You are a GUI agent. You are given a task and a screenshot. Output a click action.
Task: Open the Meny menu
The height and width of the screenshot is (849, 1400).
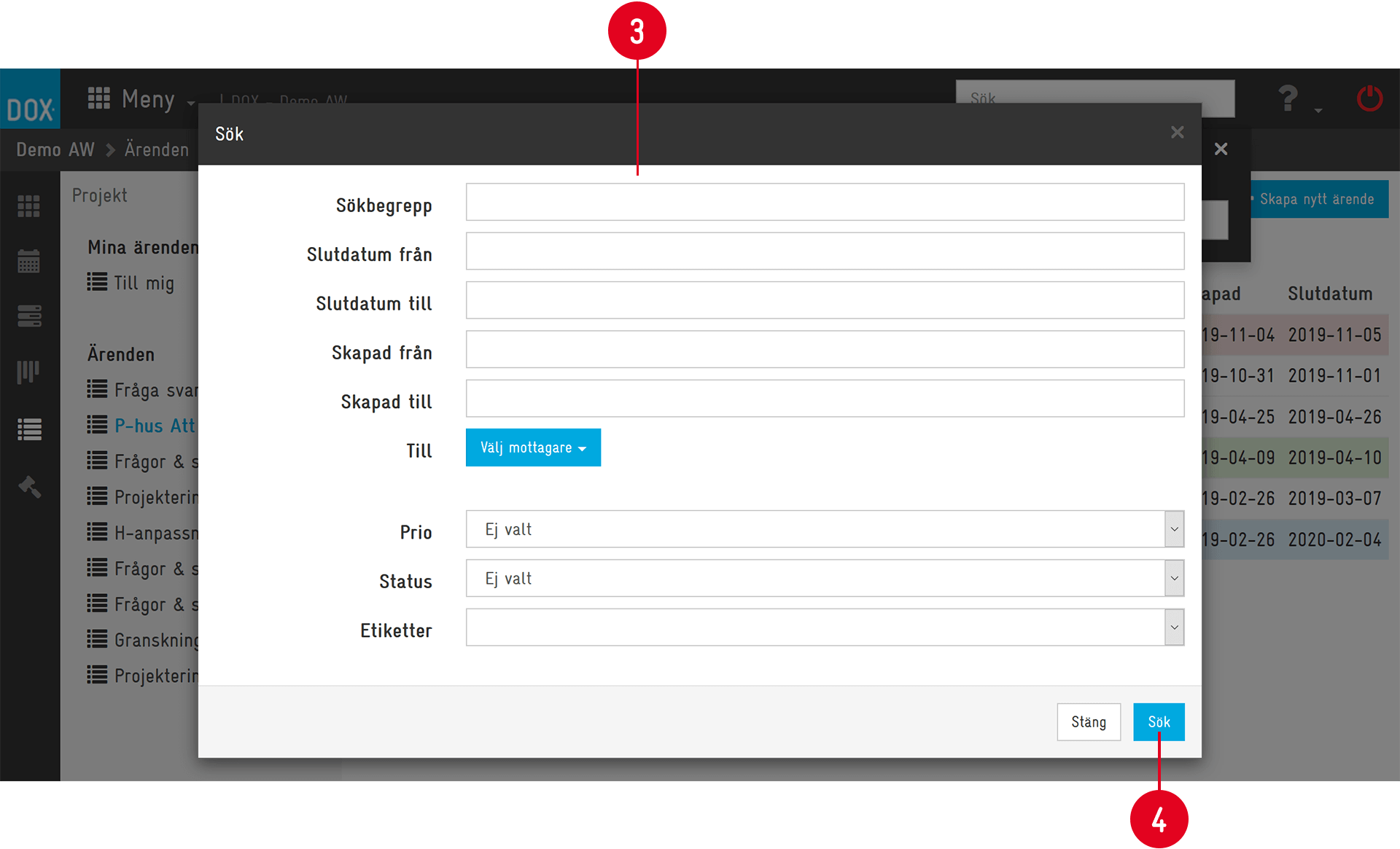click(x=141, y=99)
